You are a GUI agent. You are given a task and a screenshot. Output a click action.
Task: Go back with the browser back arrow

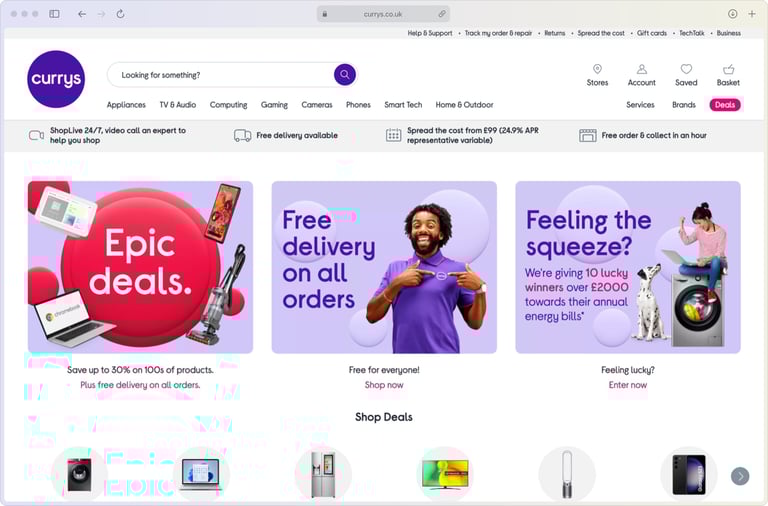point(82,14)
